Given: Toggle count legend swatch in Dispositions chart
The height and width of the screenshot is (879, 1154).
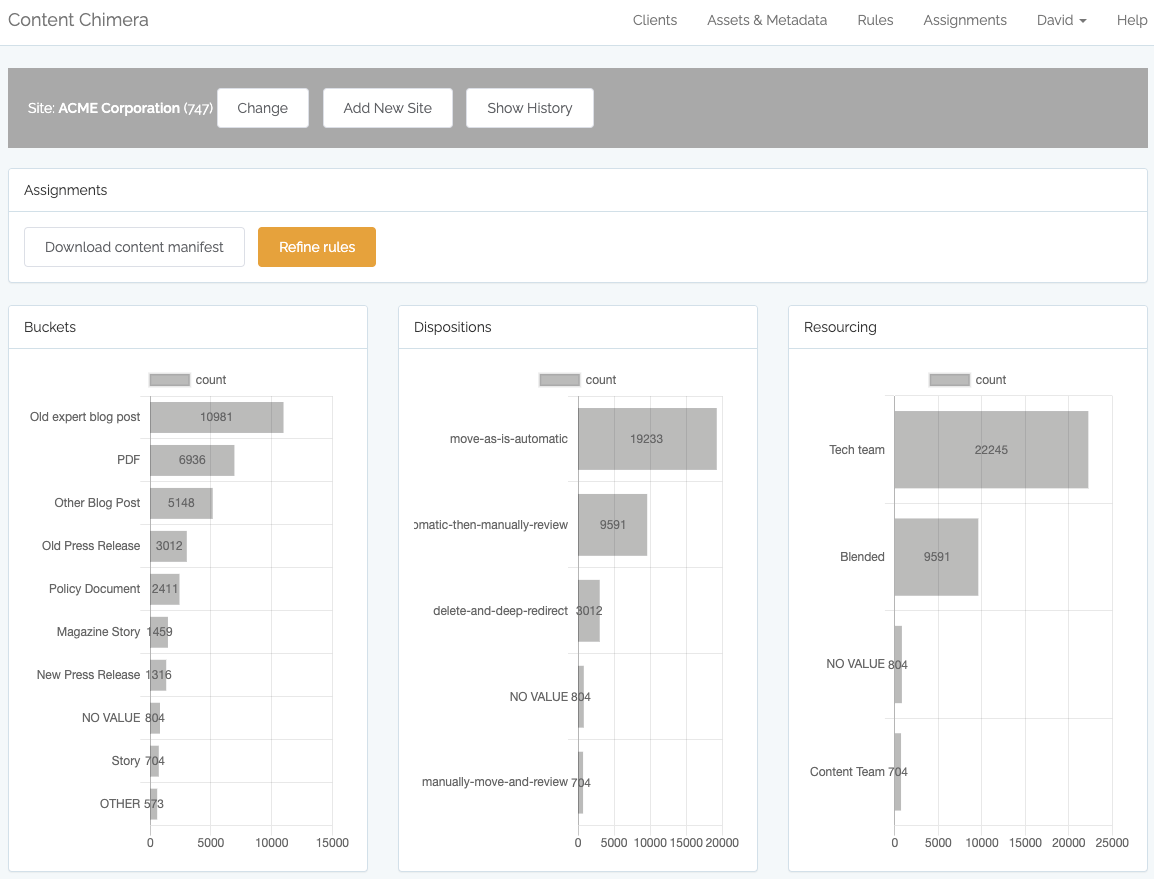Looking at the screenshot, I should point(559,380).
